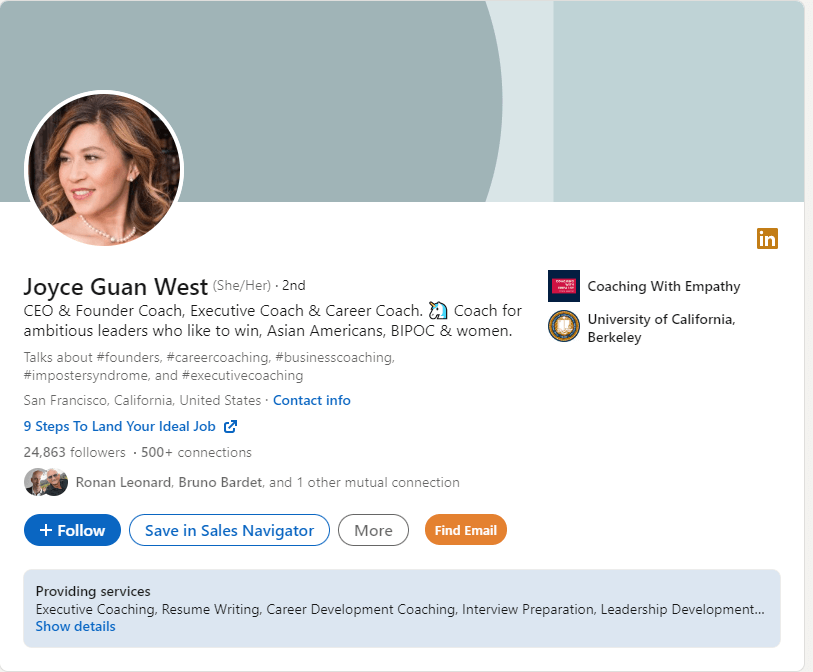The height and width of the screenshot is (672, 813).
Task: Click the external link icon beside 9 Steps
Action: 230,426
